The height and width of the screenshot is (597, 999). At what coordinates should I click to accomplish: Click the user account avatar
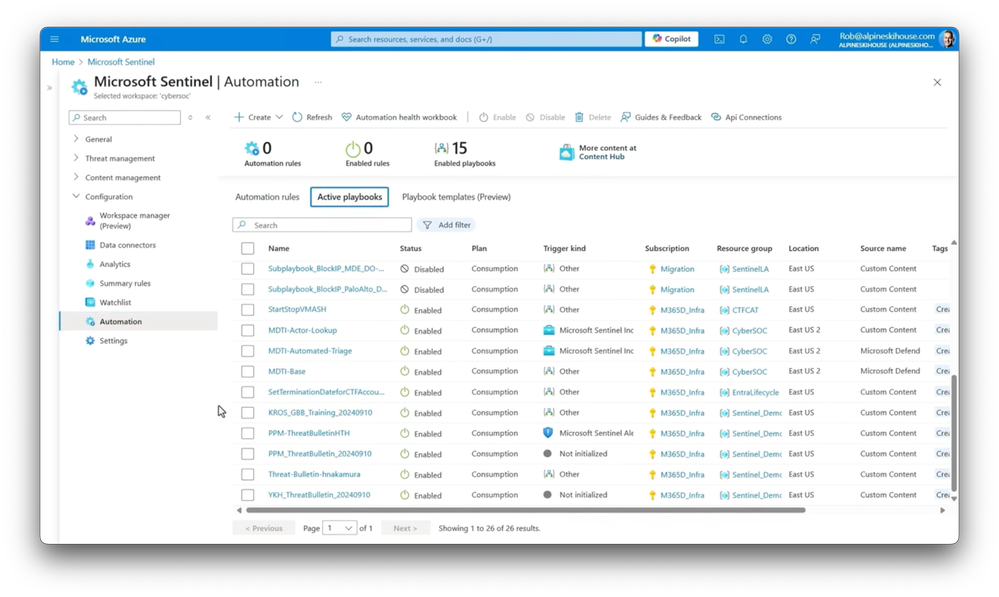click(947, 39)
